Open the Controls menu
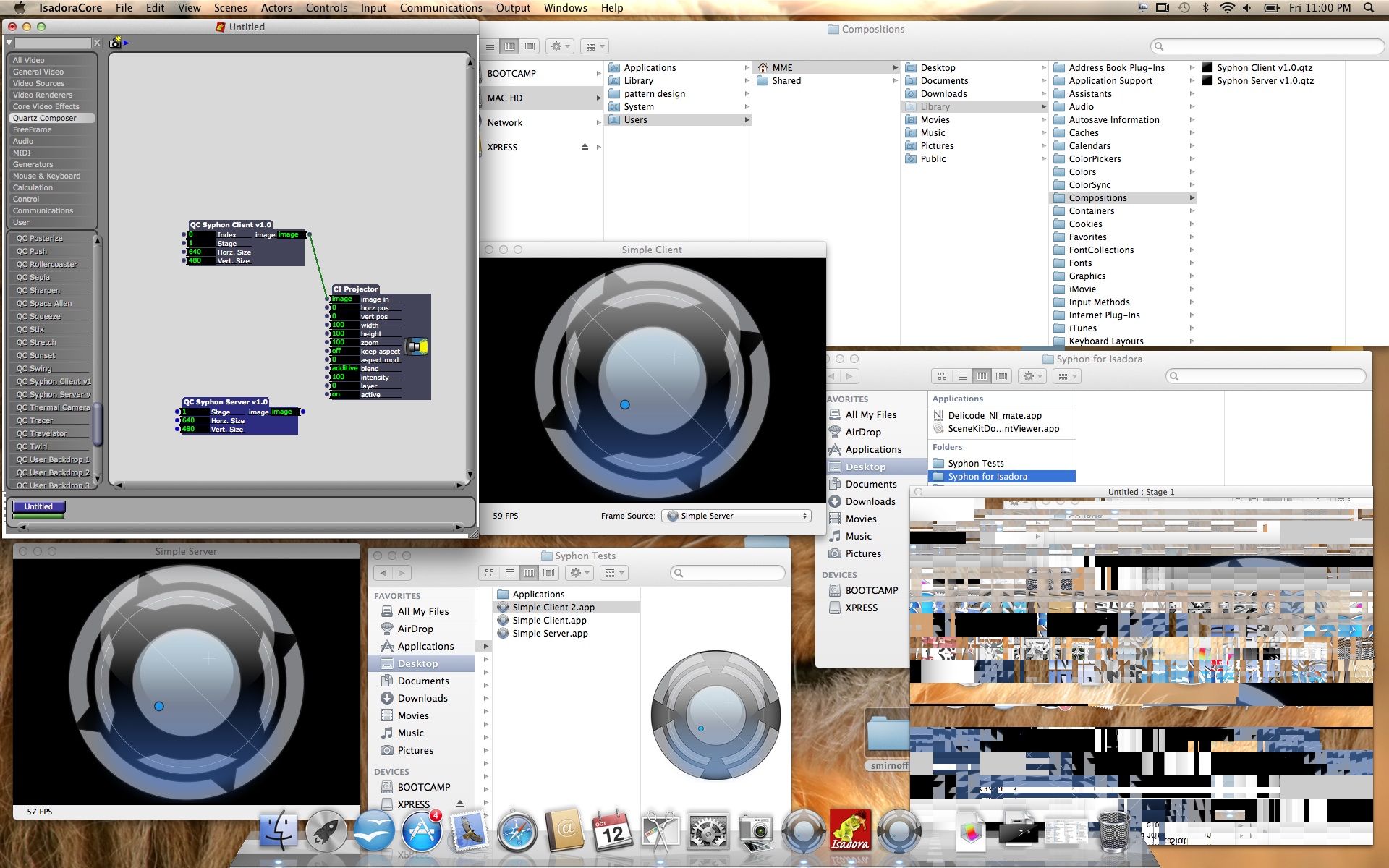The image size is (1389, 868). [326, 8]
